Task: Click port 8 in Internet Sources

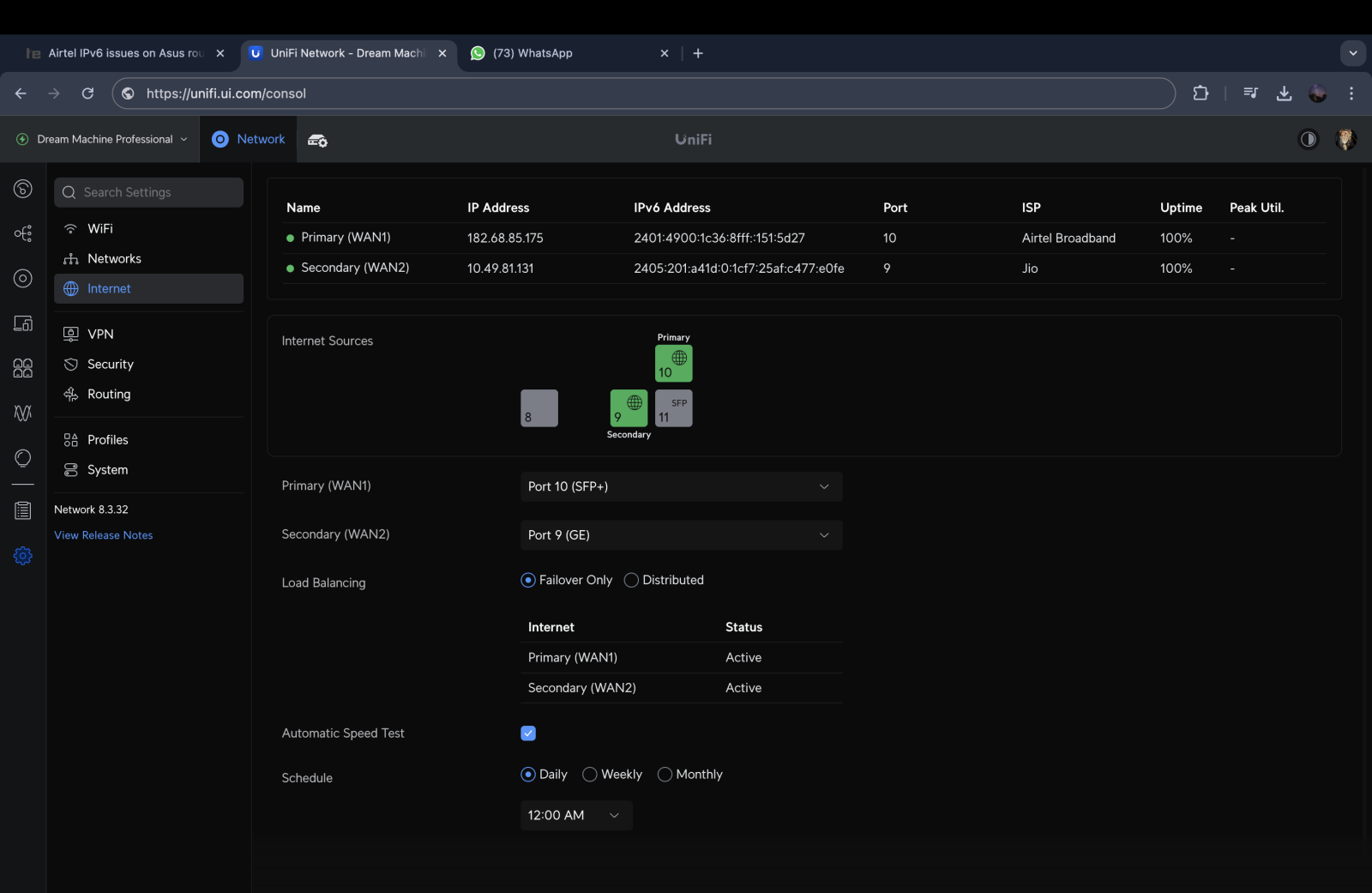Action: 539,408
